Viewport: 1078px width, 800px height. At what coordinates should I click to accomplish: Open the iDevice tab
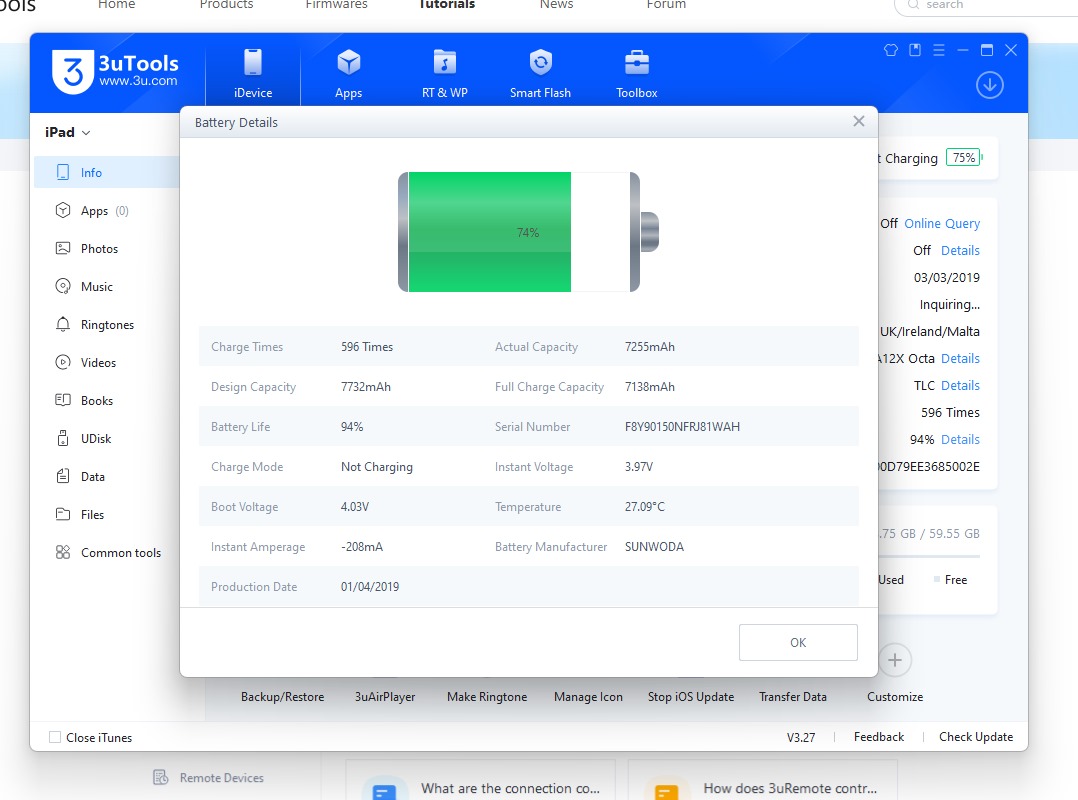(253, 73)
